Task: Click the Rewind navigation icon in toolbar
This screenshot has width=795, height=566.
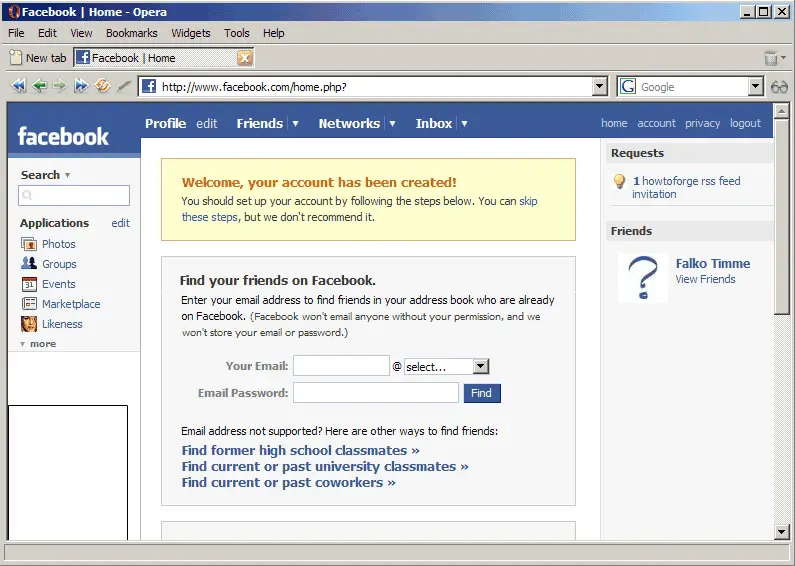Action: [19, 86]
